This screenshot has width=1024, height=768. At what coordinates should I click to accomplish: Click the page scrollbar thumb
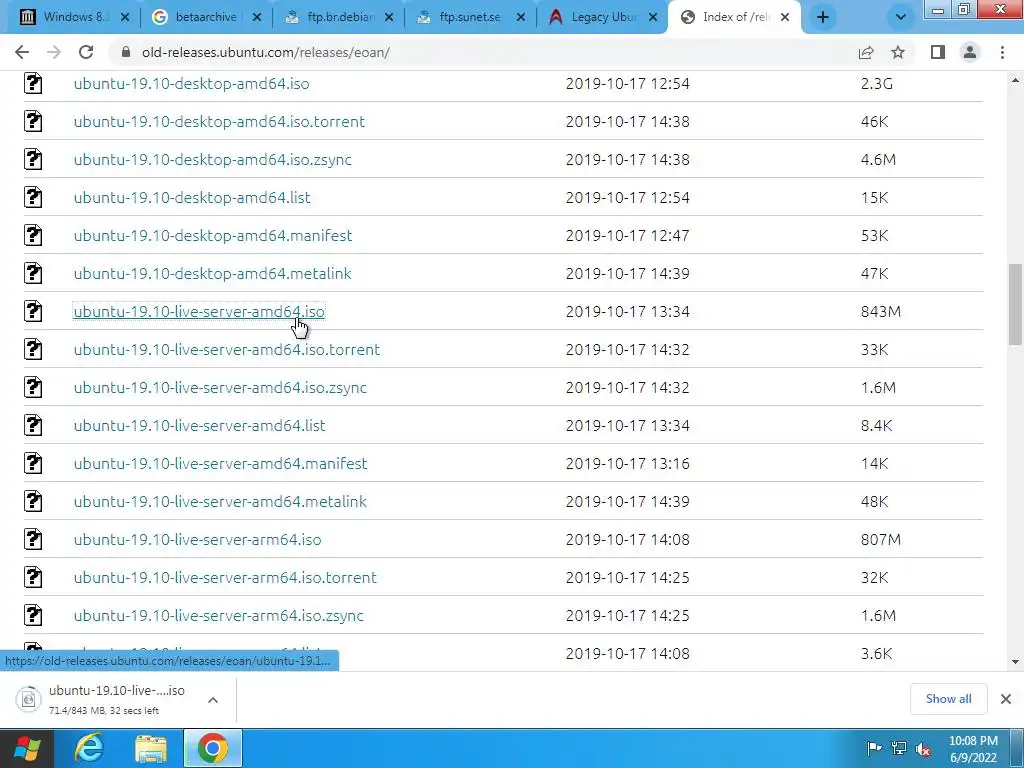click(x=1015, y=304)
